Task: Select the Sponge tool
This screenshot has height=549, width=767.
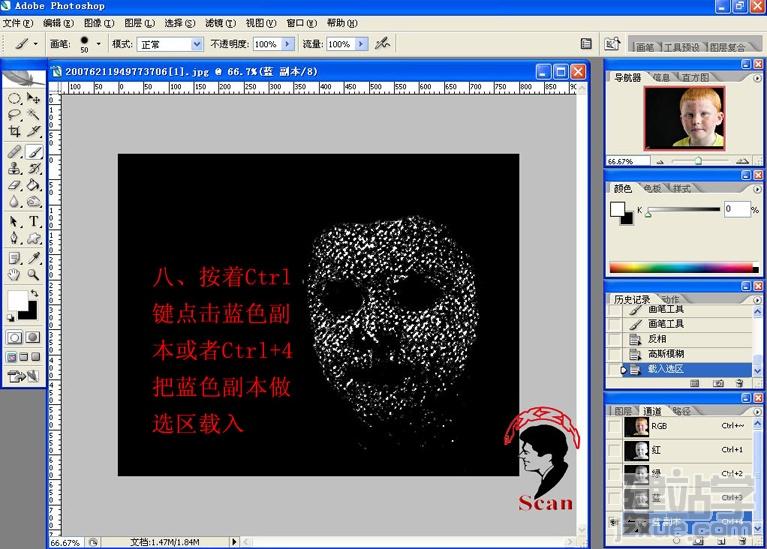Action: click(x=33, y=202)
